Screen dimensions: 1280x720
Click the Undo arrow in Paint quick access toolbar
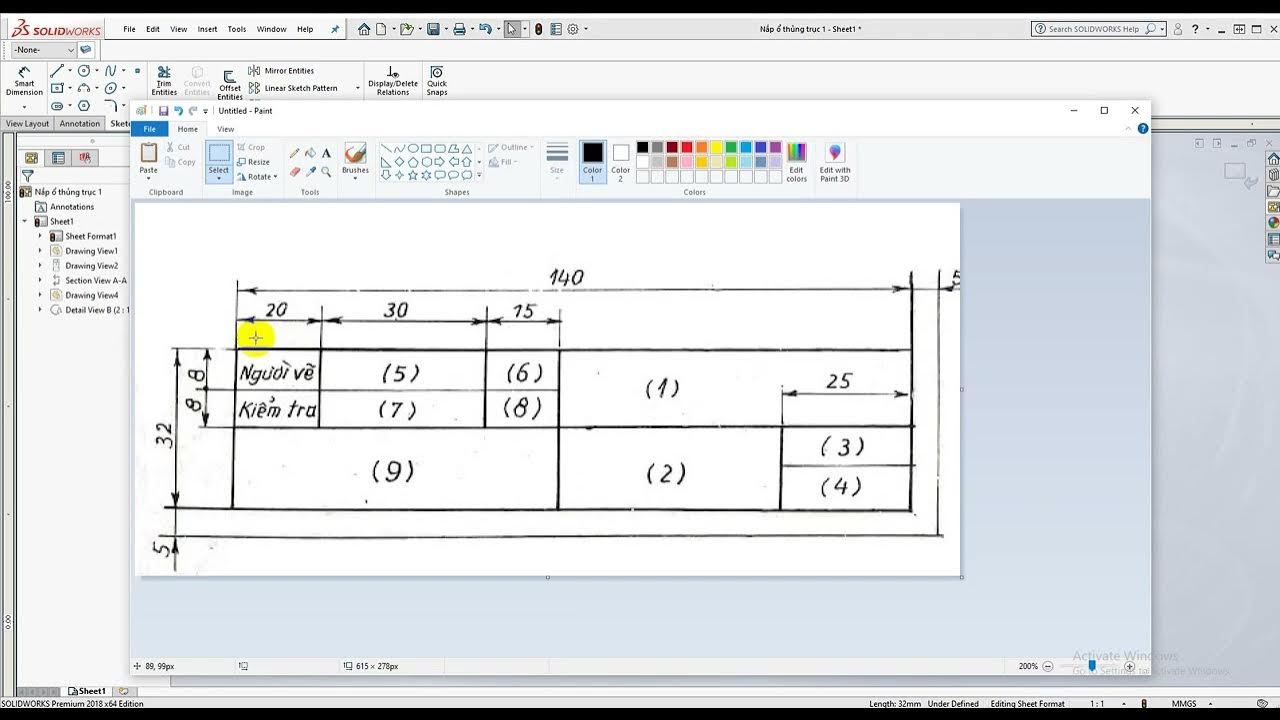(178, 111)
